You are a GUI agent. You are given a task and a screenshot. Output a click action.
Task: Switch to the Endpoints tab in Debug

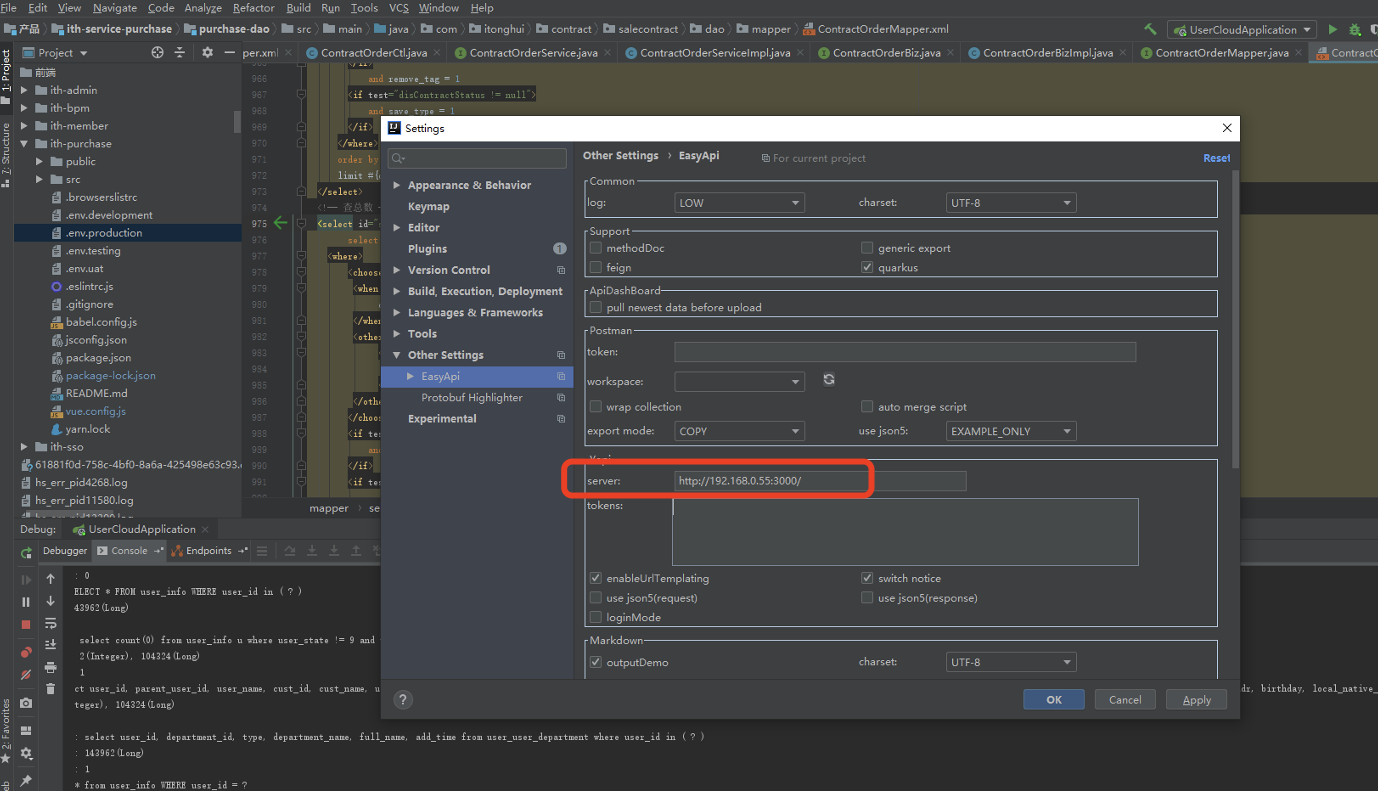(208, 551)
